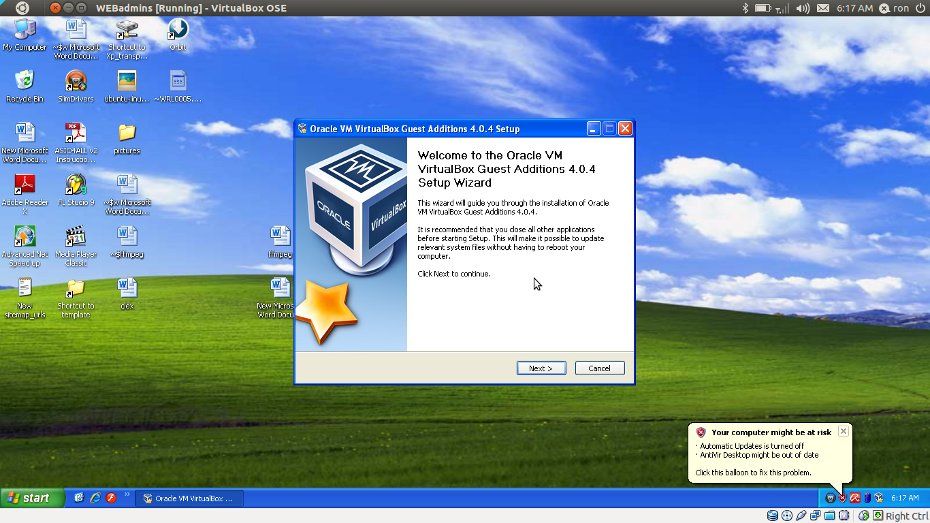
Task: Open the Ubuntu messaging envelope menu
Action: (823, 8)
